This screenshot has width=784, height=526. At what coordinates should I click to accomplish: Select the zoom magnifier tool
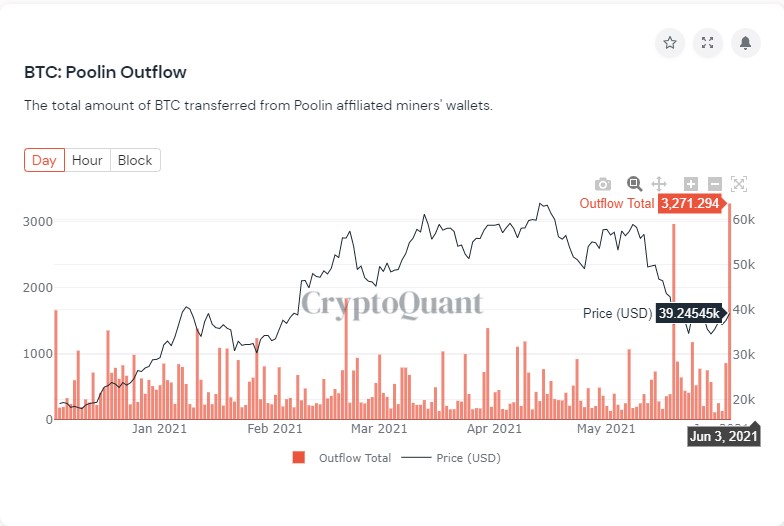[x=634, y=184]
